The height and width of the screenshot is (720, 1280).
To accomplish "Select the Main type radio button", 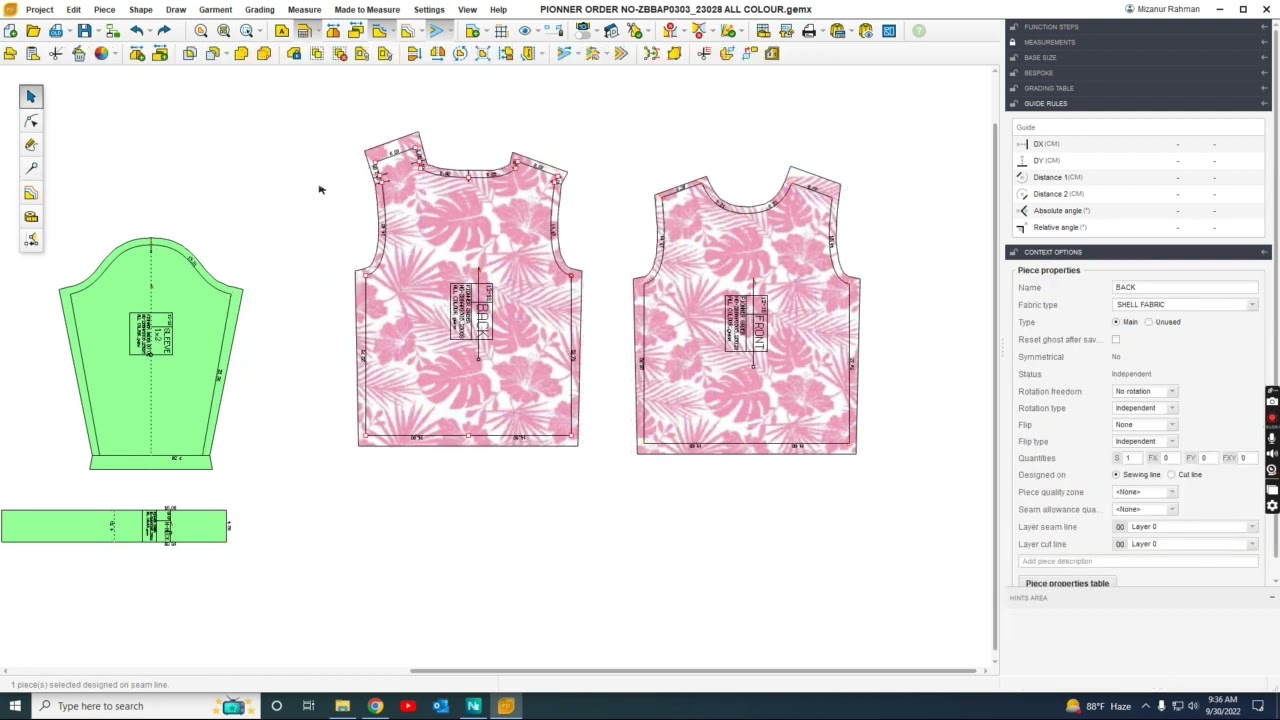I will pyautogui.click(x=1116, y=322).
